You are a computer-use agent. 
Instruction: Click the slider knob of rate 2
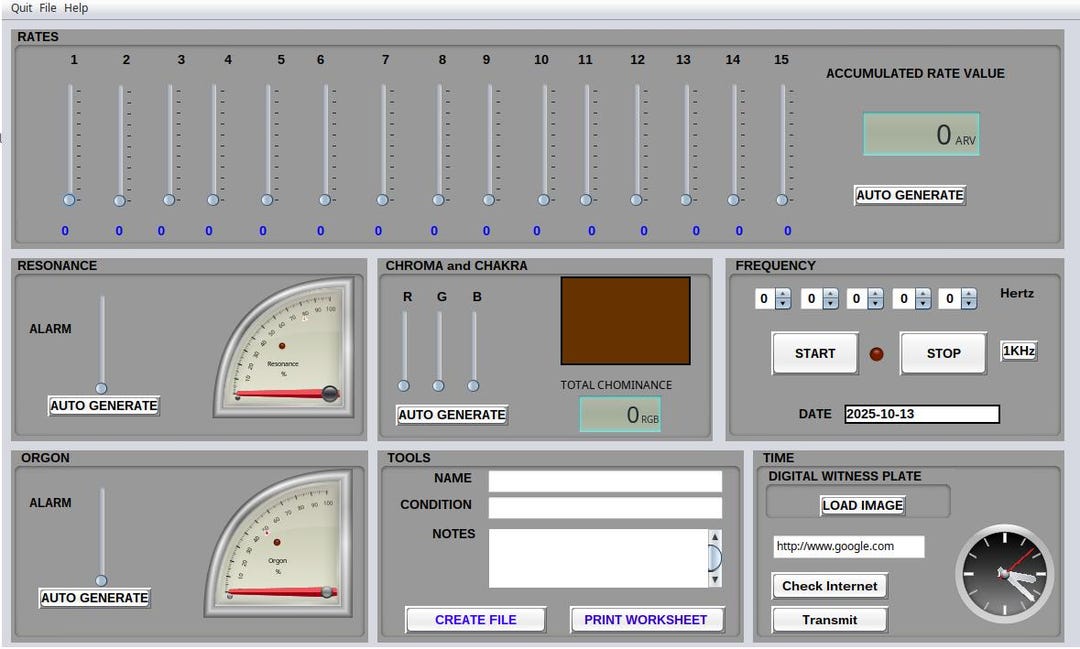tap(120, 200)
